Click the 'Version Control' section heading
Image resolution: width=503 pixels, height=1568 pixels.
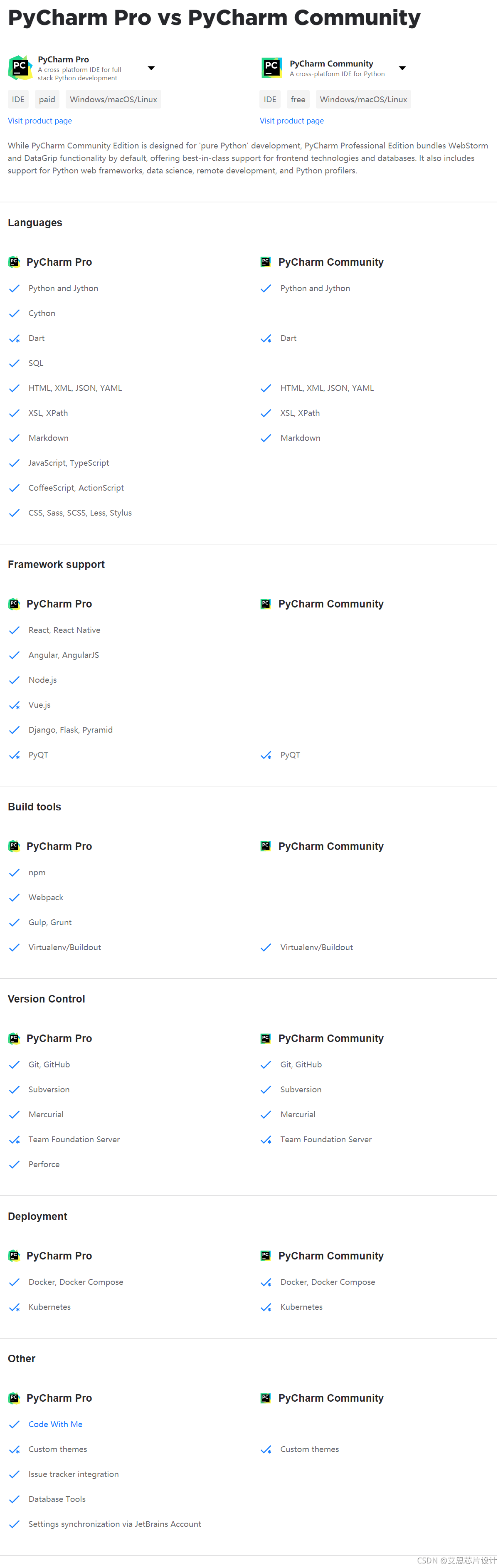[46, 1000]
